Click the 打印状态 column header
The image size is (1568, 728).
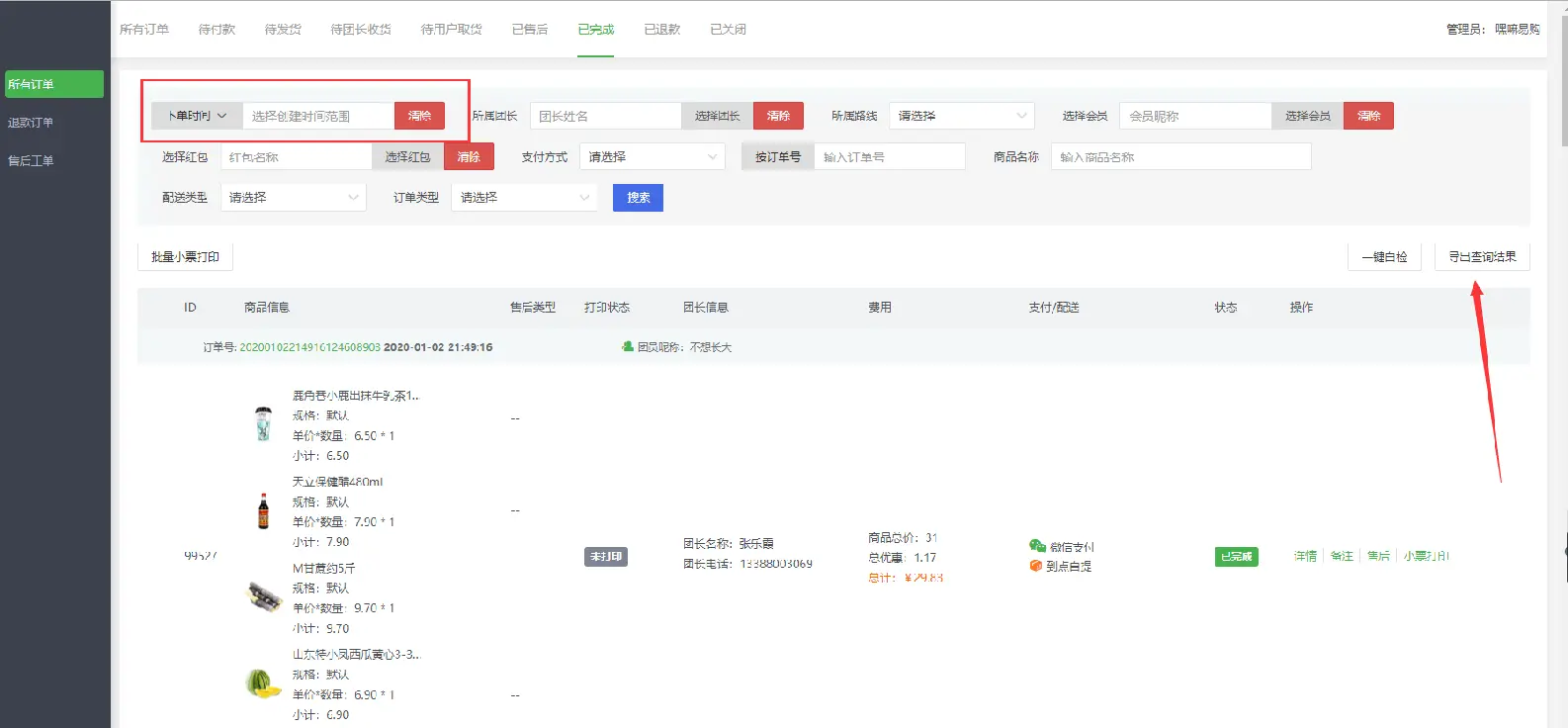[x=607, y=308]
